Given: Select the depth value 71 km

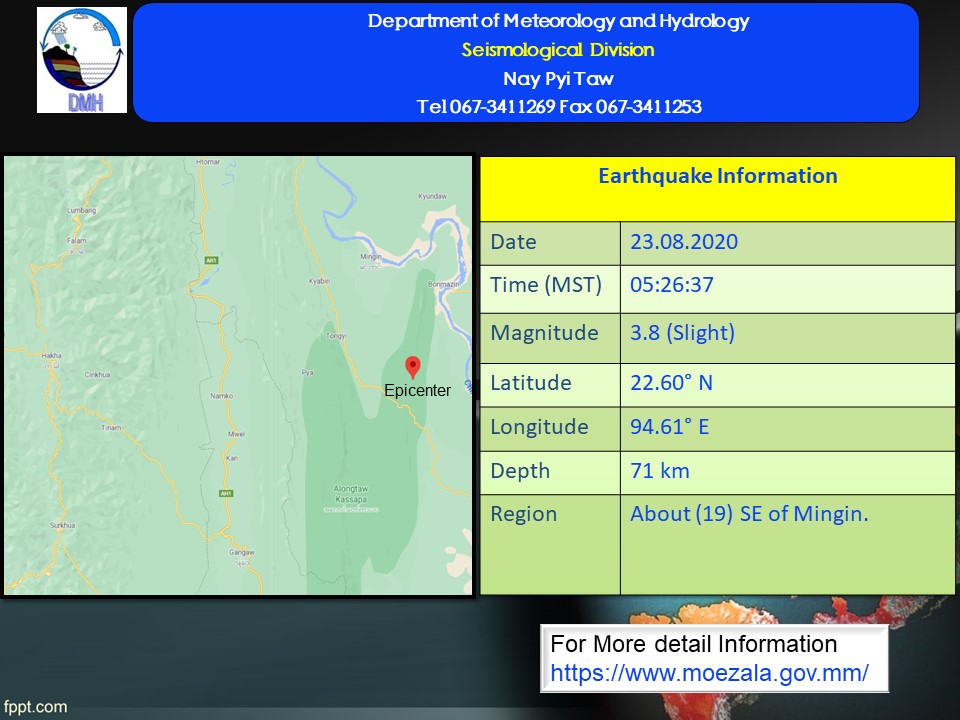Looking at the screenshot, I should 659,471.
